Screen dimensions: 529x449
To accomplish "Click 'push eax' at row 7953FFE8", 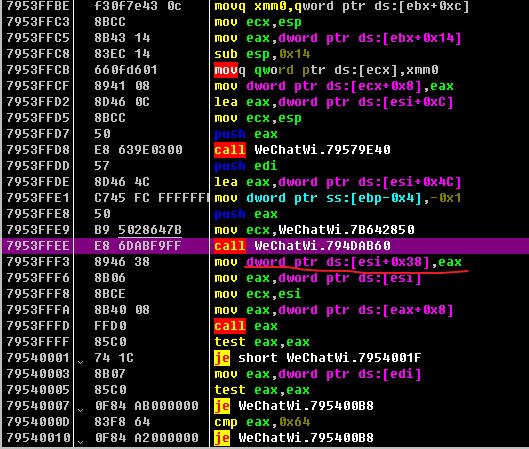I will [x=246, y=214].
